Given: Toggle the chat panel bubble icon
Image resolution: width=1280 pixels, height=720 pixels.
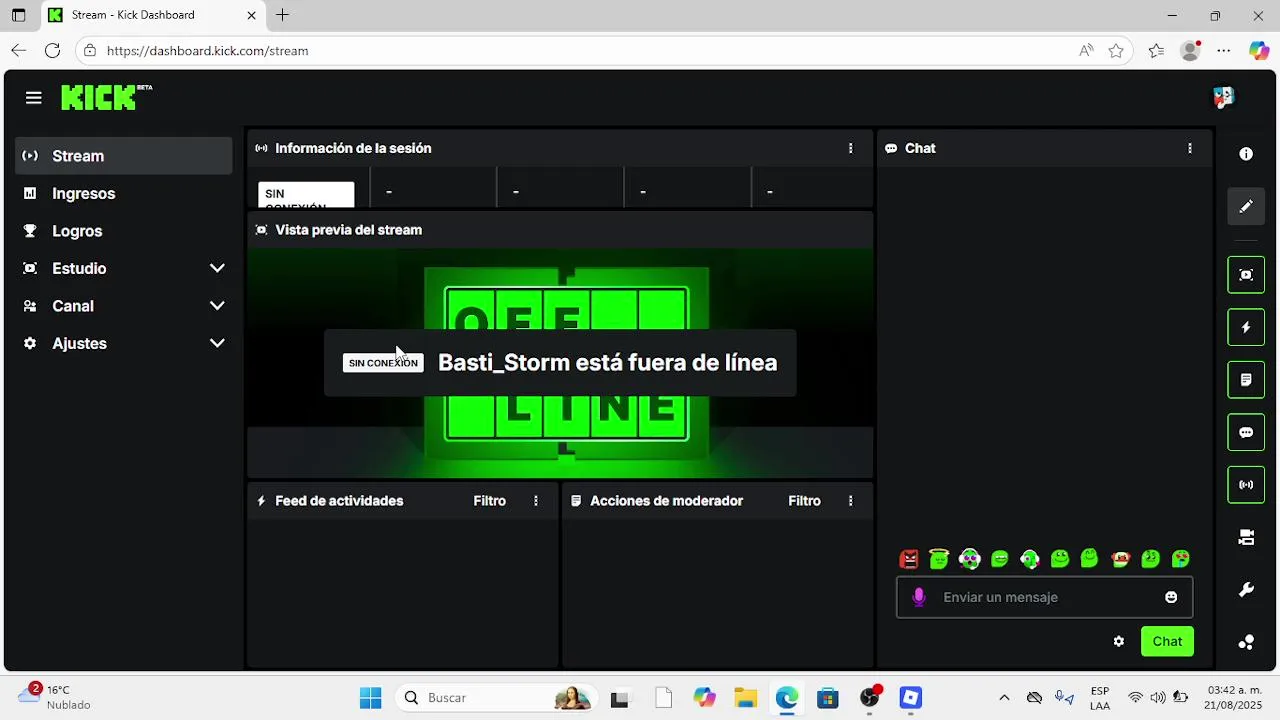Looking at the screenshot, I should [1246, 433].
